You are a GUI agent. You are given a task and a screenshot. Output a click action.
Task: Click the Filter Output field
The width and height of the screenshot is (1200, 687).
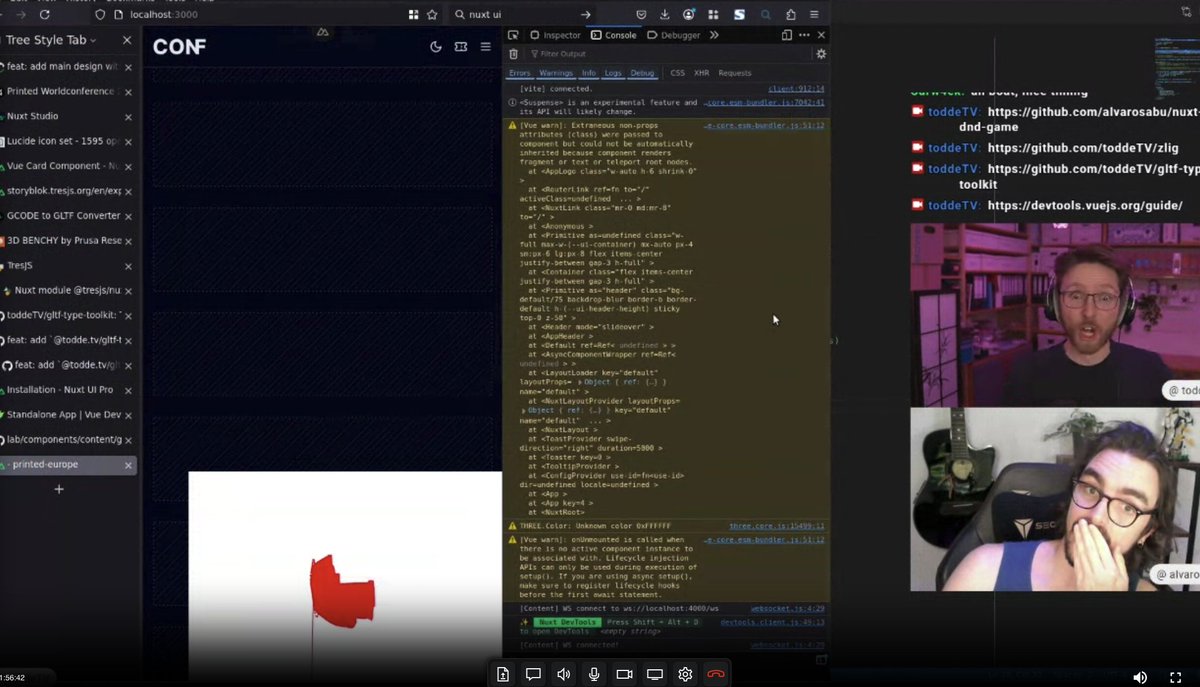click(x=668, y=54)
